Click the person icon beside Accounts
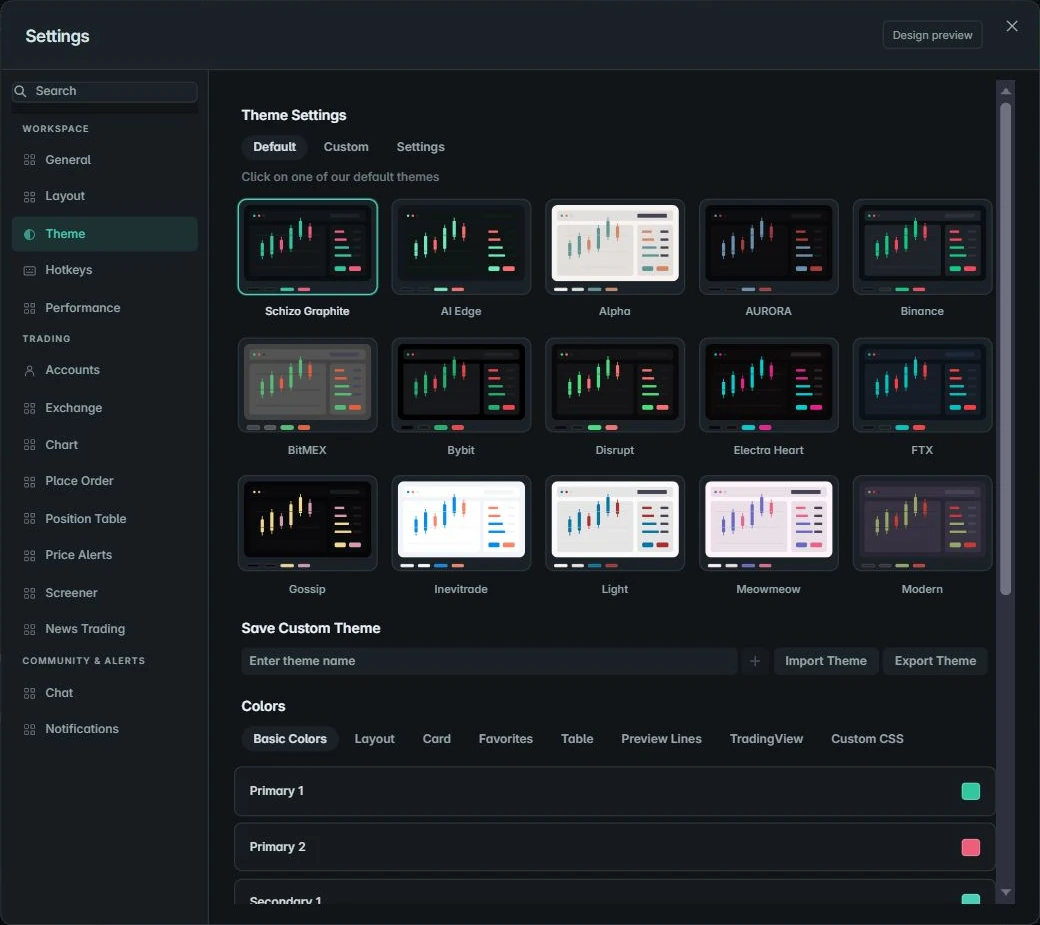This screenshot has height=925, width=1040. 29,371
